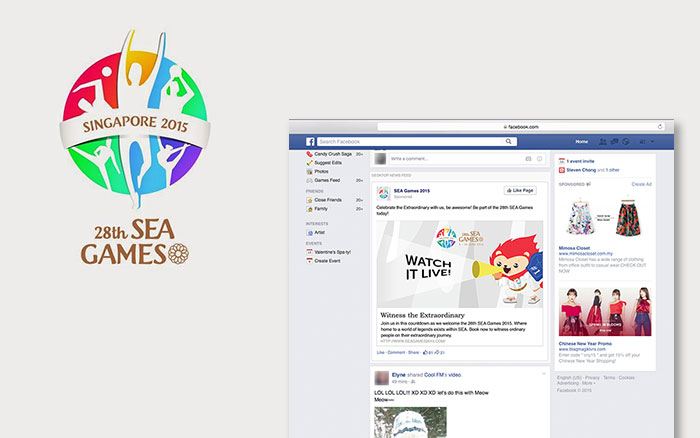Select Close Friends in sidebar
Image resolution: width=700 pixels, height=438 pixels.
pyautogui.click(x=328, y=199)
